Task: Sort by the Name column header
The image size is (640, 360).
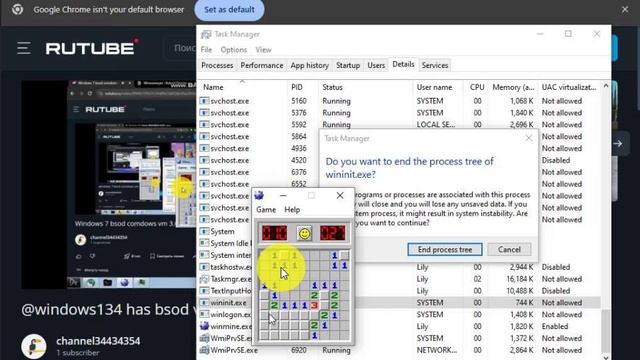Action: (243, 87)
